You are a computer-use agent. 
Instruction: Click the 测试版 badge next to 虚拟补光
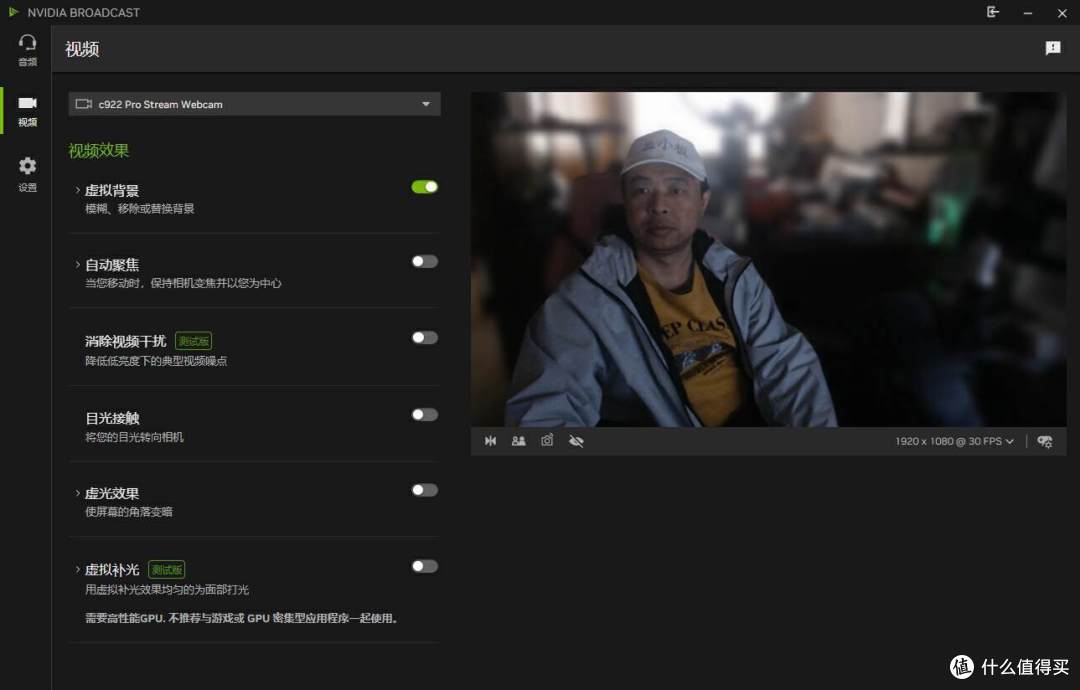point(167,569)
